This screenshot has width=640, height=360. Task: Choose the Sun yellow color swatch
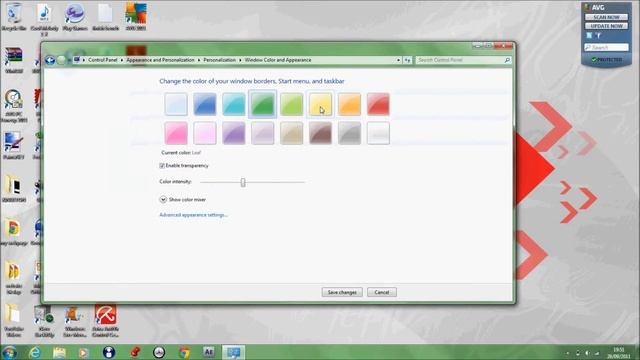(320, 104)
